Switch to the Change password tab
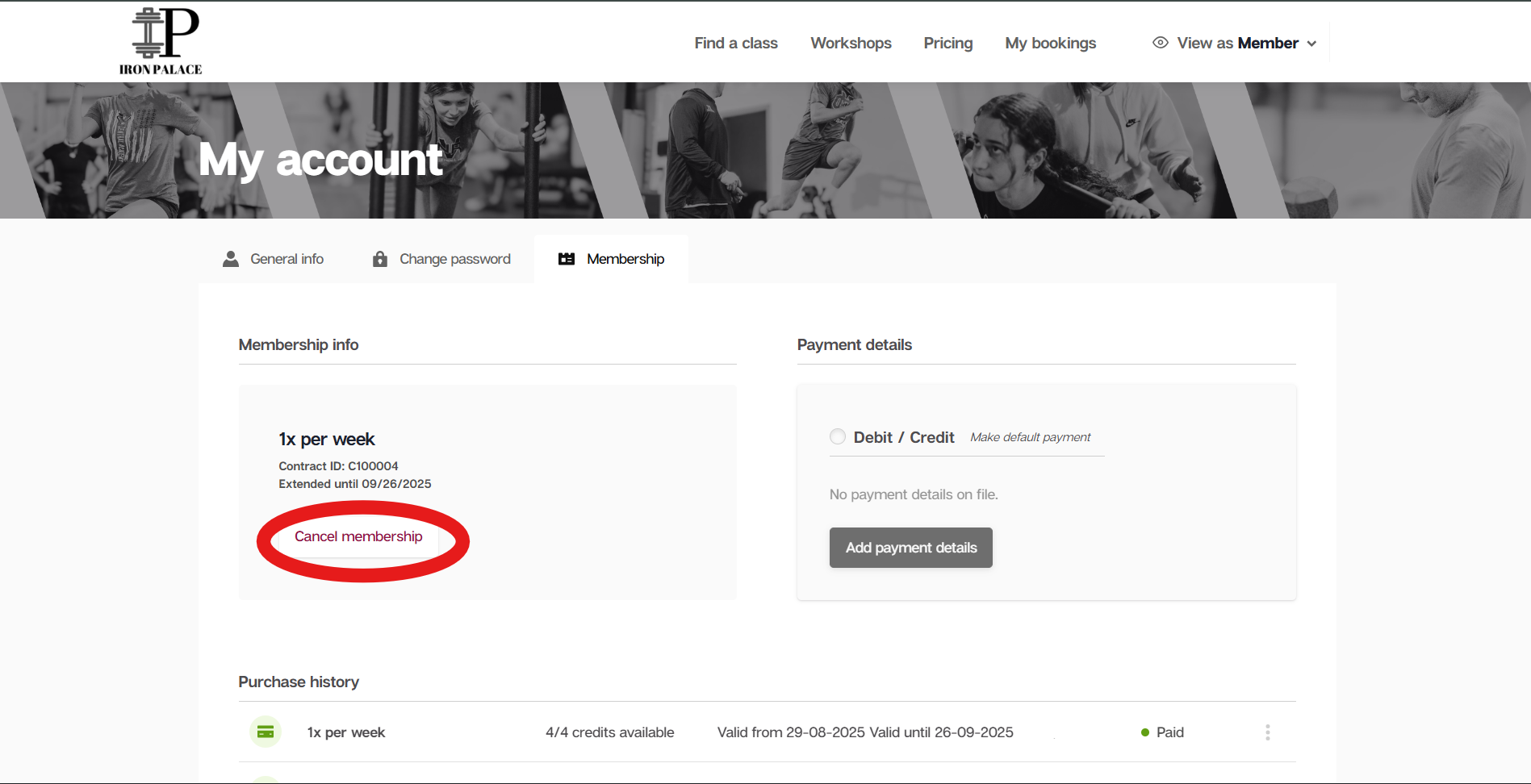 click(441, 259)
